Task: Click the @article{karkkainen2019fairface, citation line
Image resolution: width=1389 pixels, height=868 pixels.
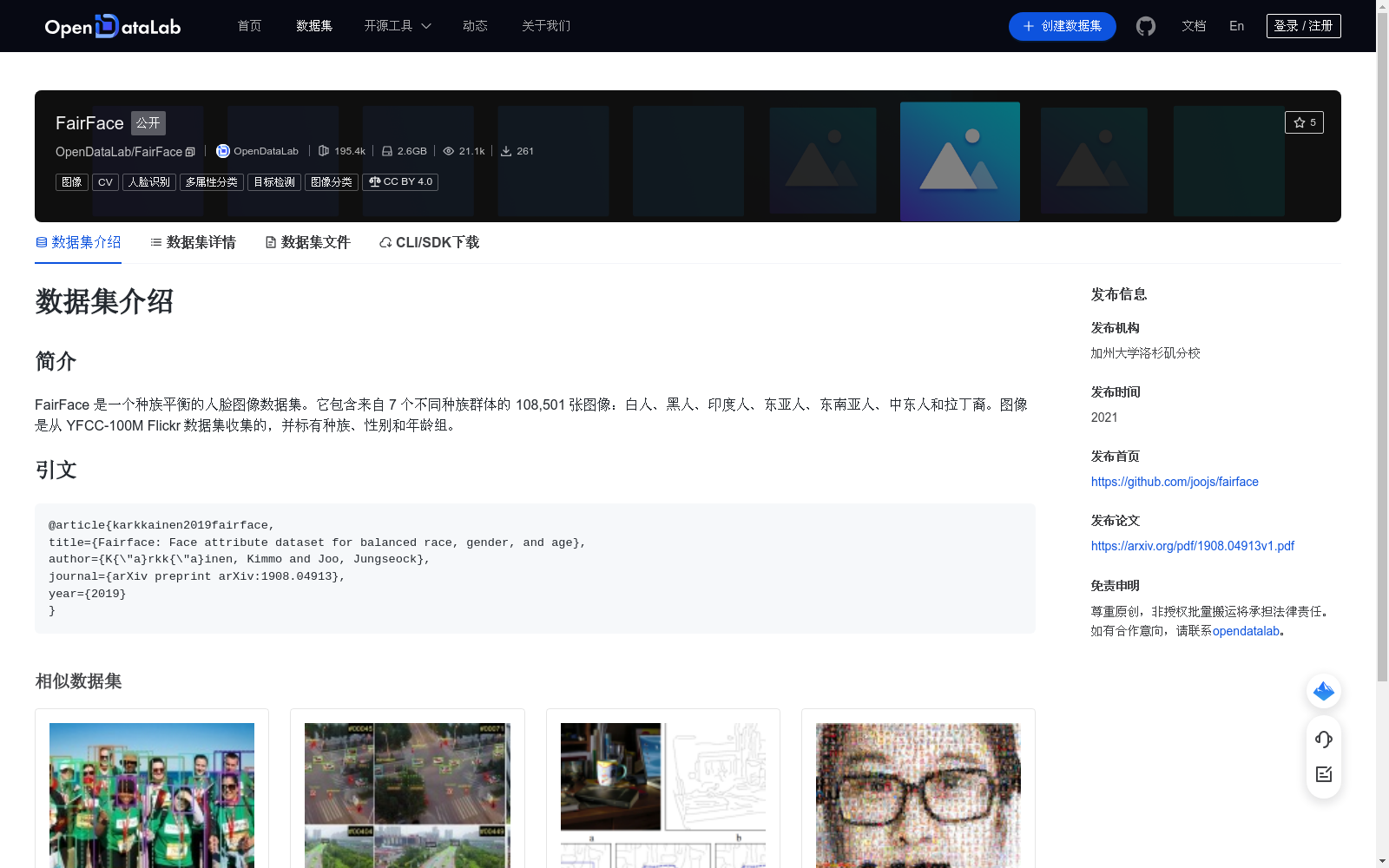Action: (x=161, y=525)
